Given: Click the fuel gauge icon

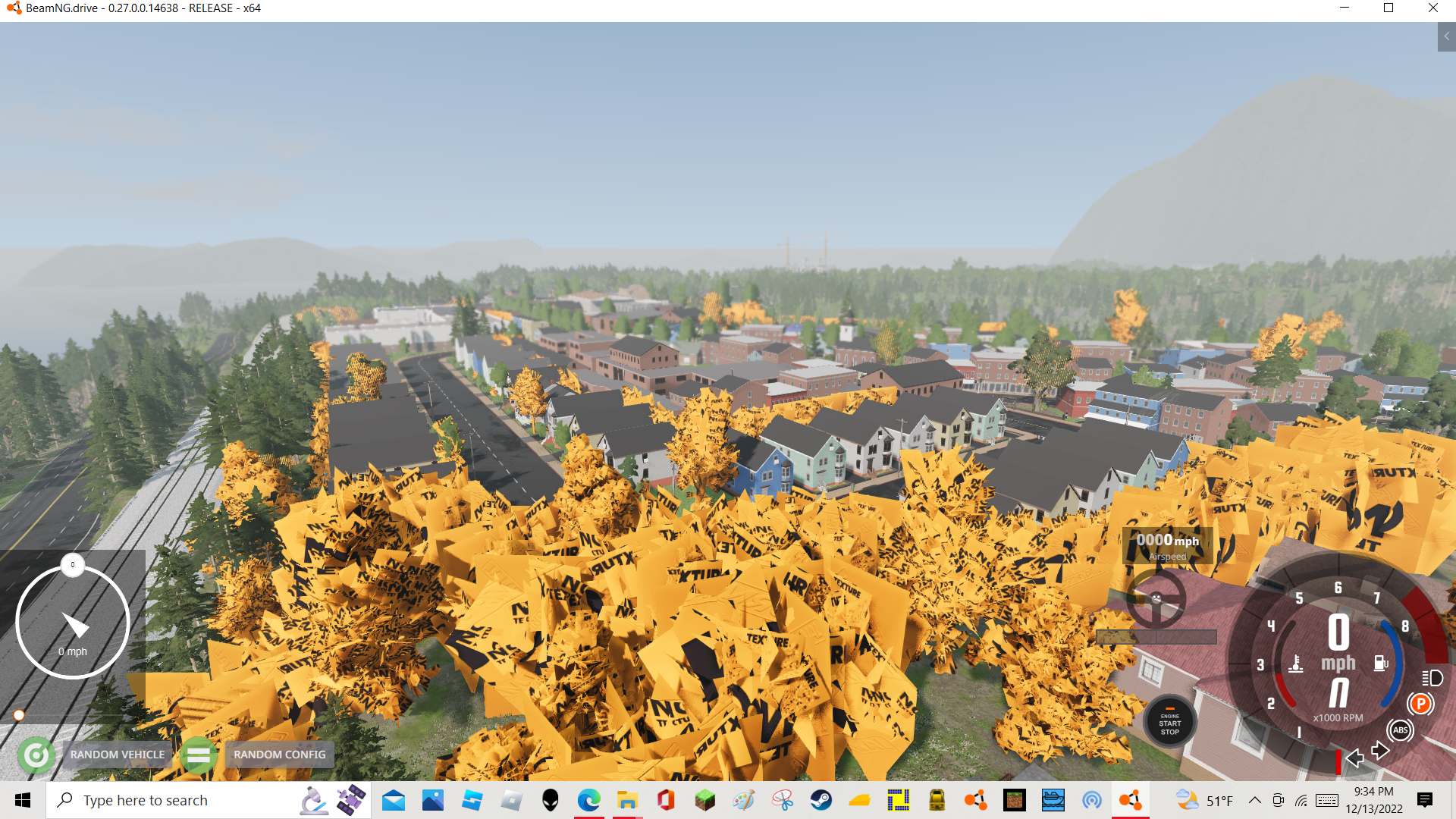Looking at the screenshot, I should click(x=1381, y=664).
